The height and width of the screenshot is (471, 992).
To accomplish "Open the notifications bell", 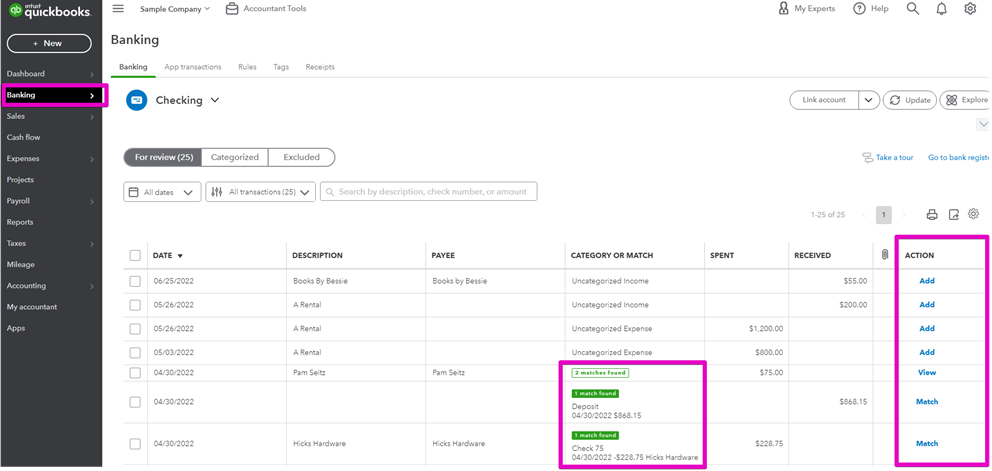I will pos(941,9).
